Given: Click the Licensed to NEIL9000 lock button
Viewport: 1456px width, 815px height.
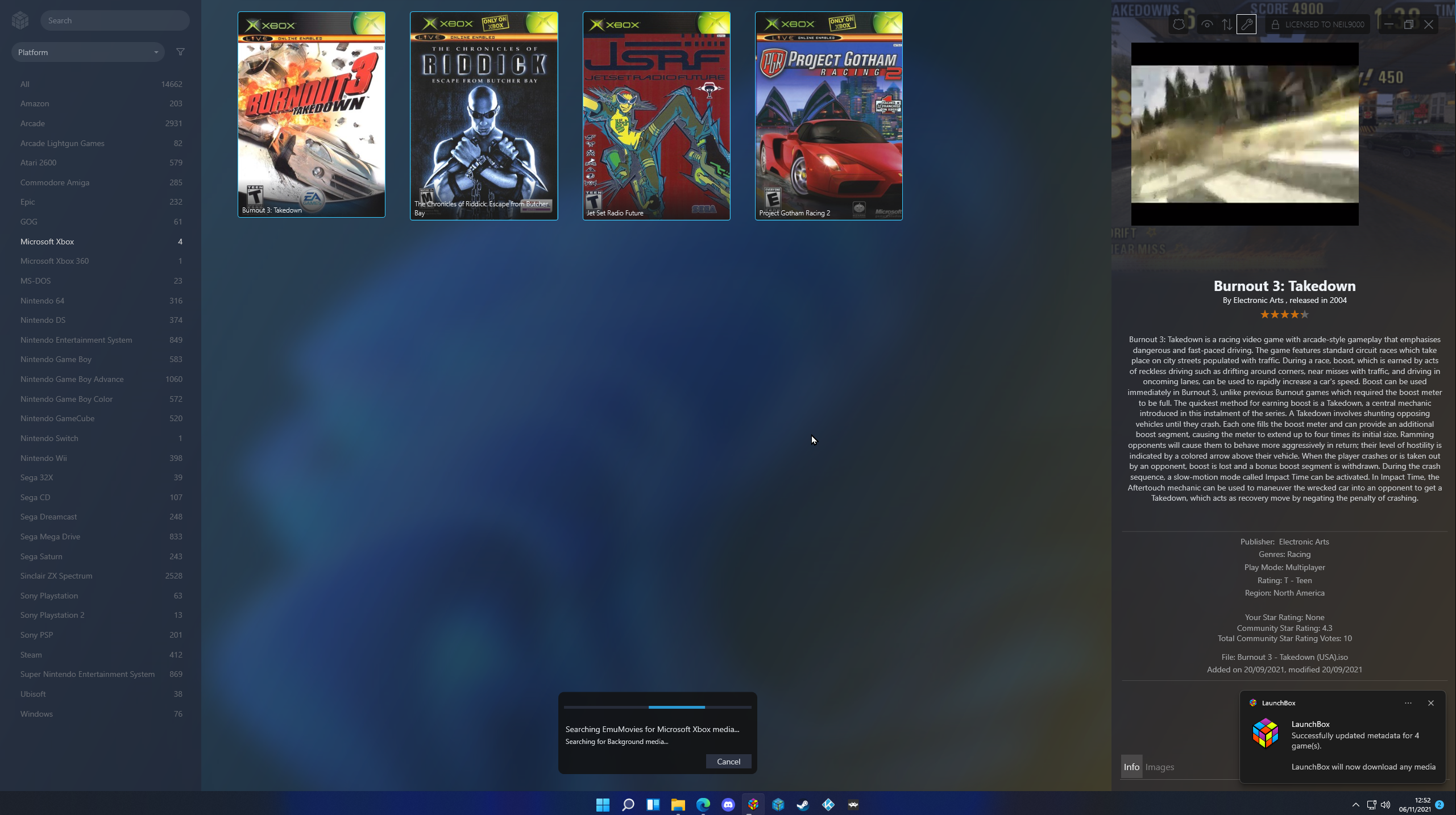Looking at the screenshot, I should pyautogui.click(x=1317, y=24).
